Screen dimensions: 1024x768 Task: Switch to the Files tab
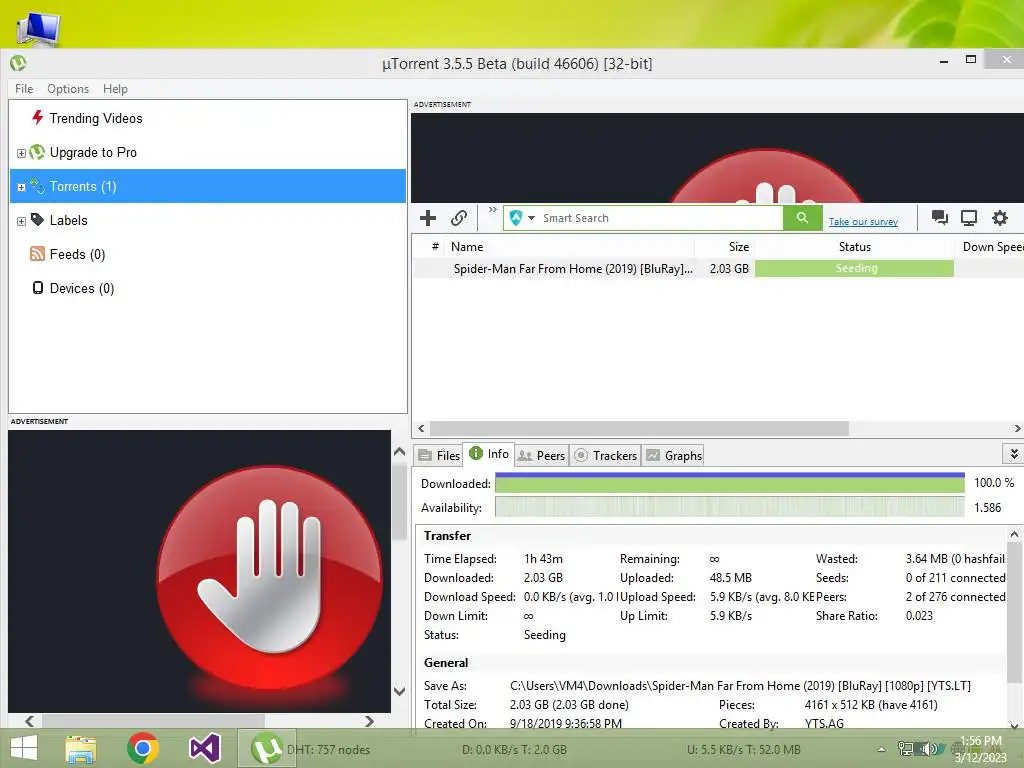[440, 455]
